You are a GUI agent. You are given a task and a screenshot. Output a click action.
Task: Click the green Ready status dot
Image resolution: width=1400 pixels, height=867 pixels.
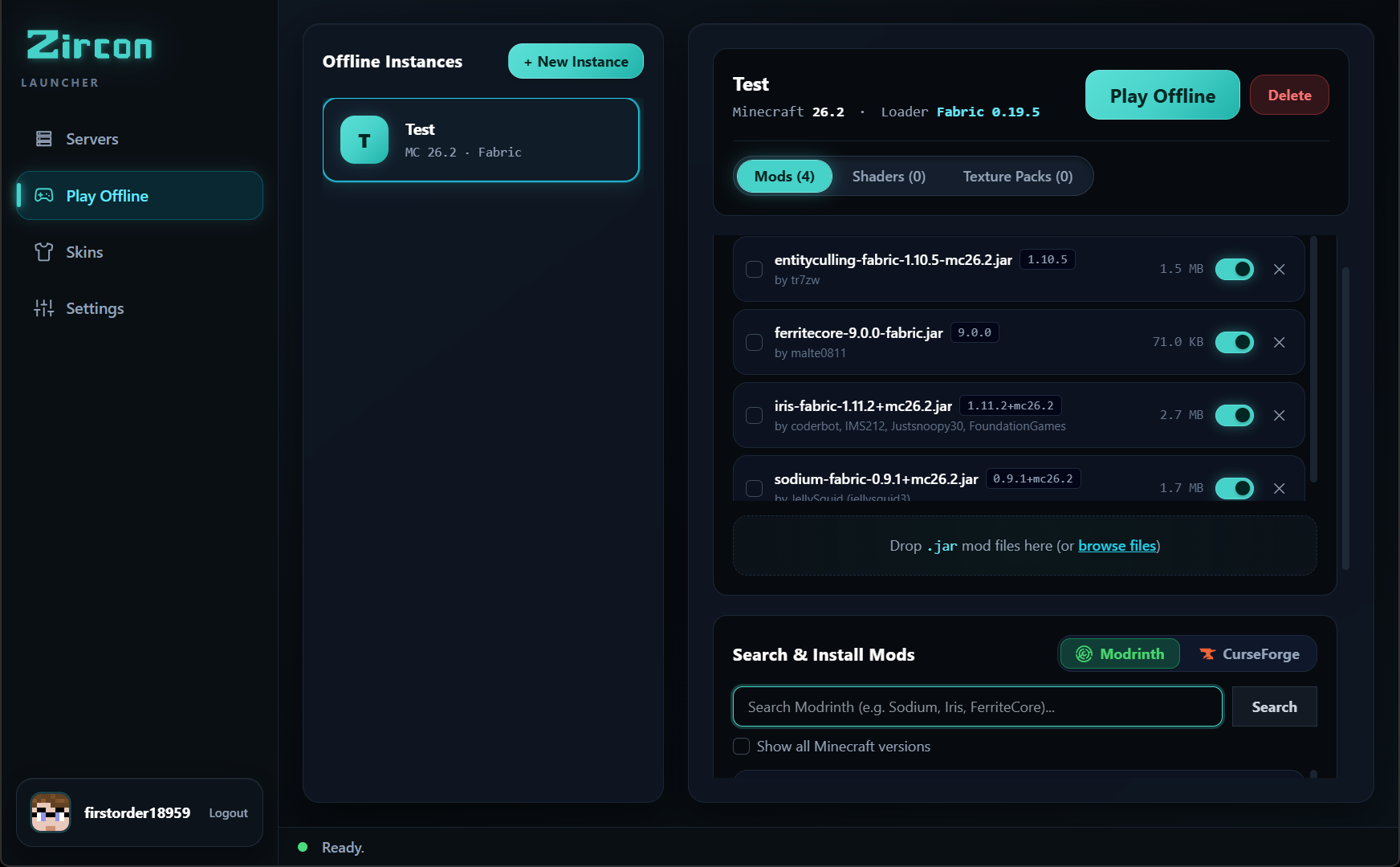click(303, 847)
